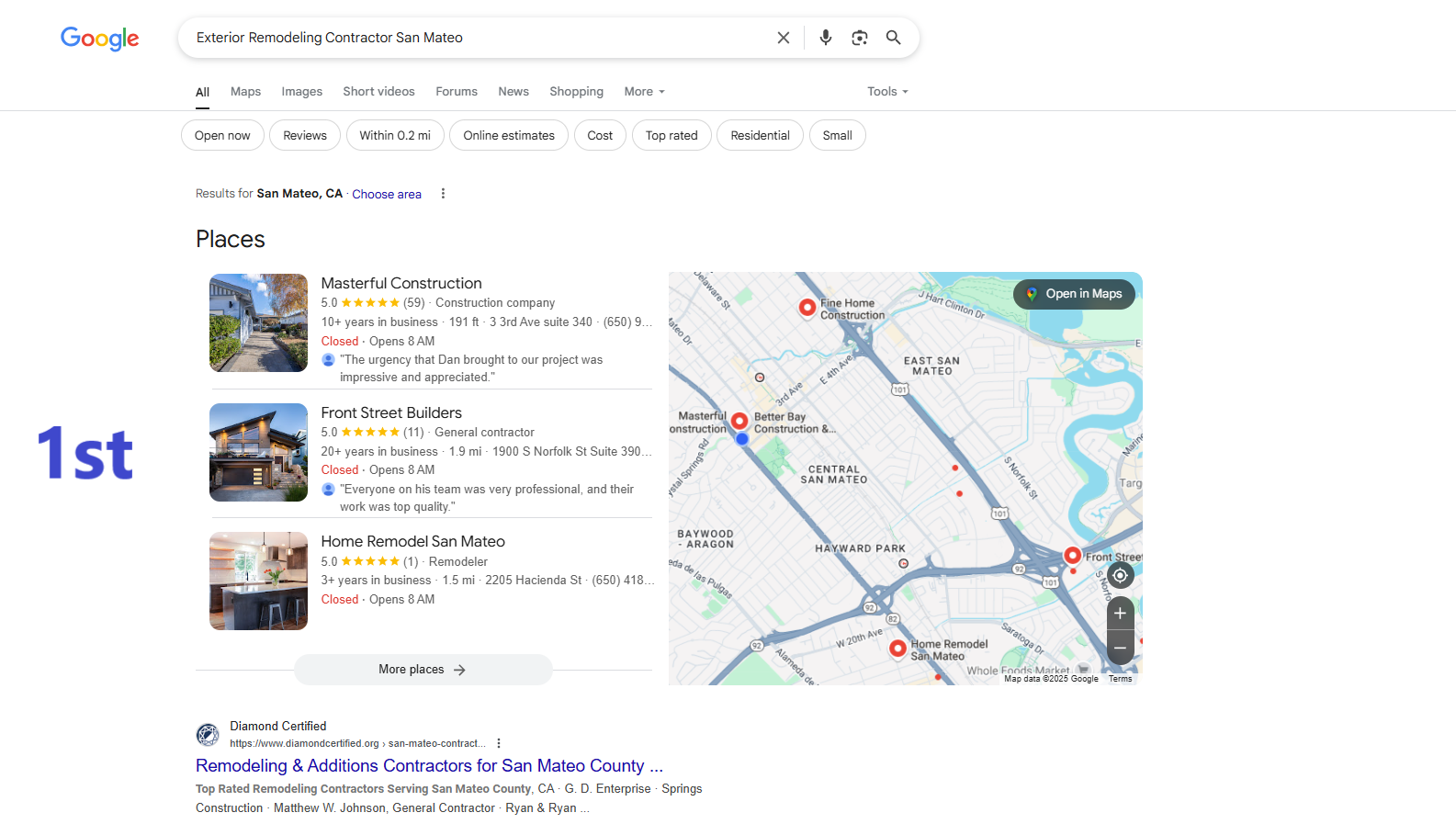Toggle the Reviews filter chip
The width and height of the screenshot is (1456, 824).
(x=305, y=135)
